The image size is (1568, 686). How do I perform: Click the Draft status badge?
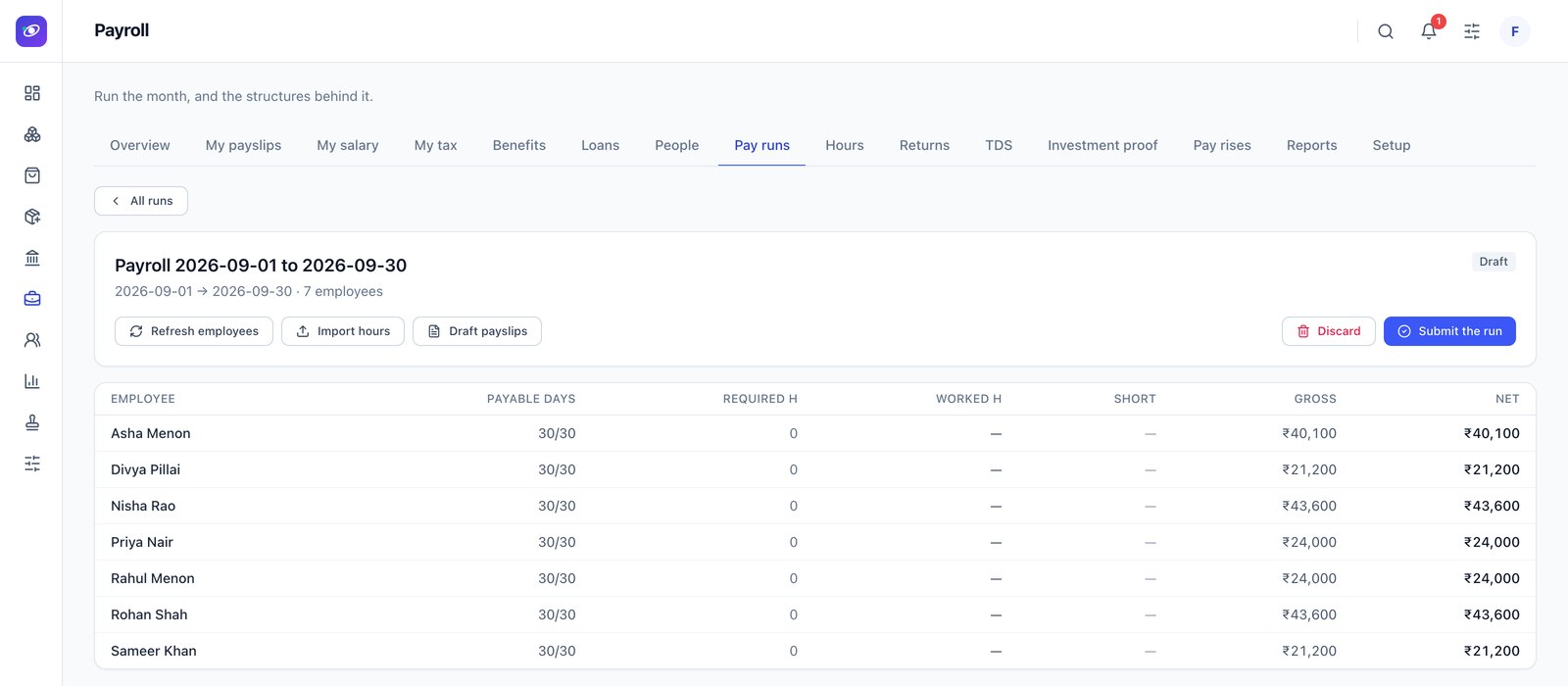pos(1494,262)
